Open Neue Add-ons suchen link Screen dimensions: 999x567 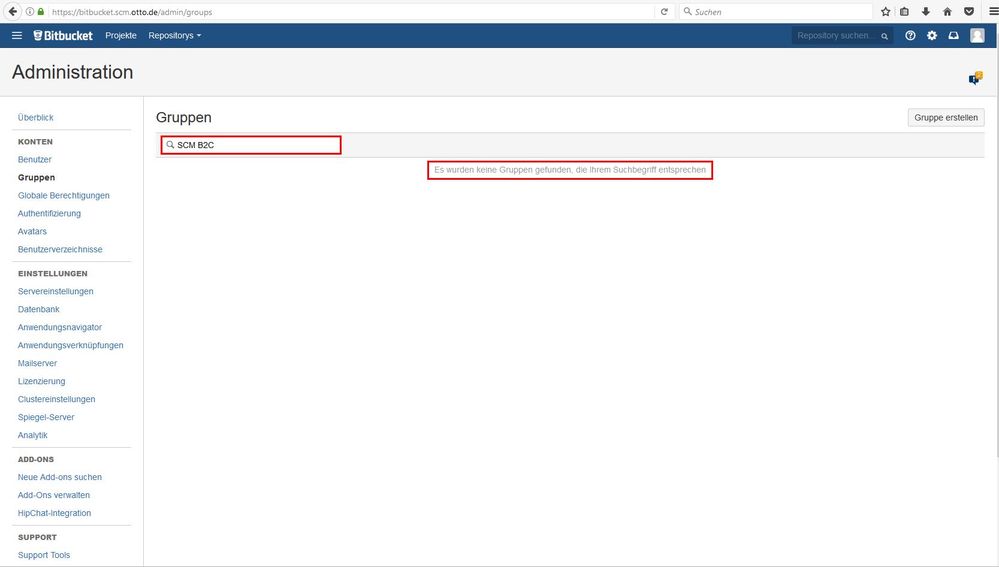[60, 477]
